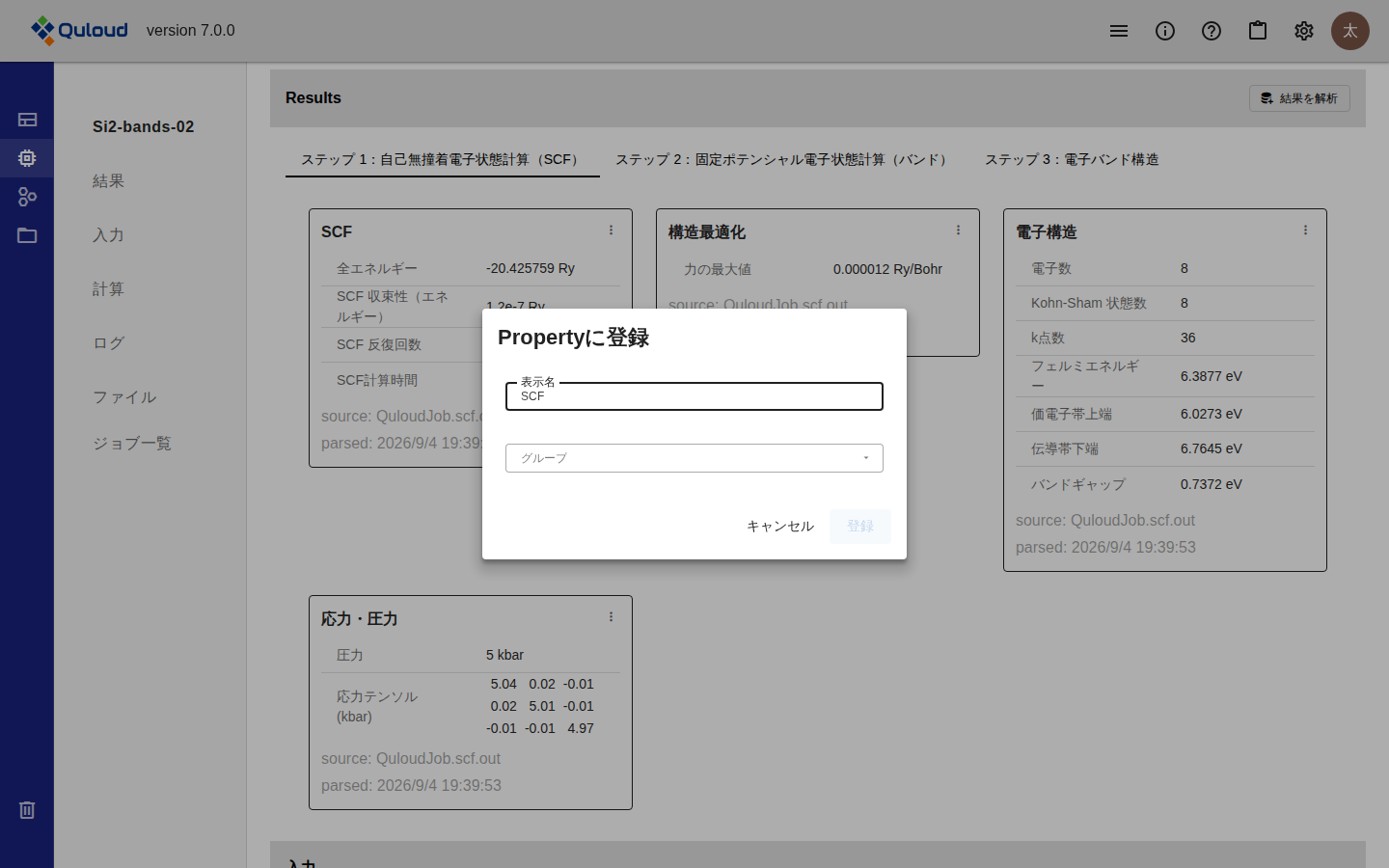Open the hamburger menu icon

click(x=1119, y=31)
